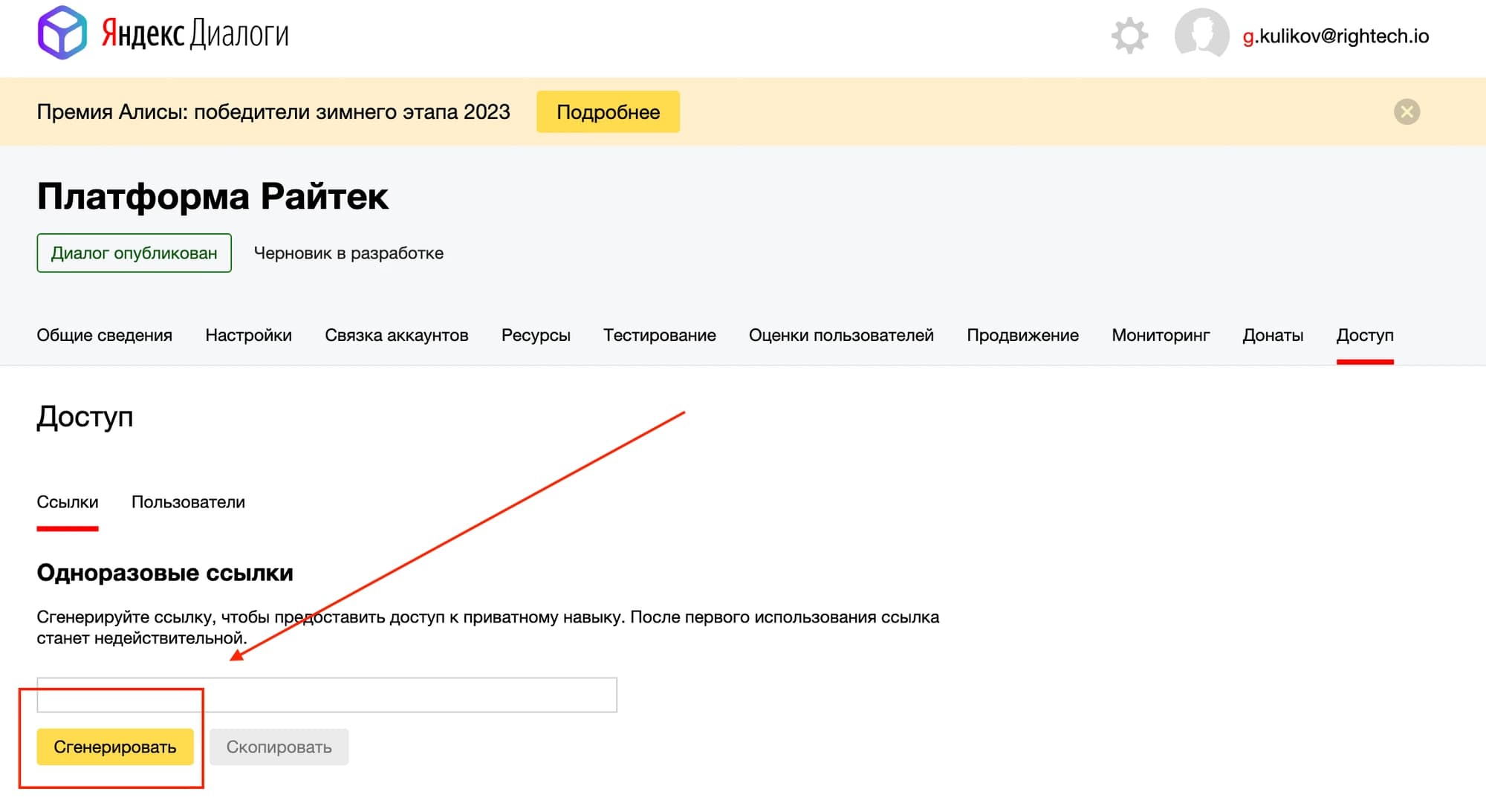Open the Настройки tab
The height and width of the screenshot is (812, 1486).
tap(248, 336)
